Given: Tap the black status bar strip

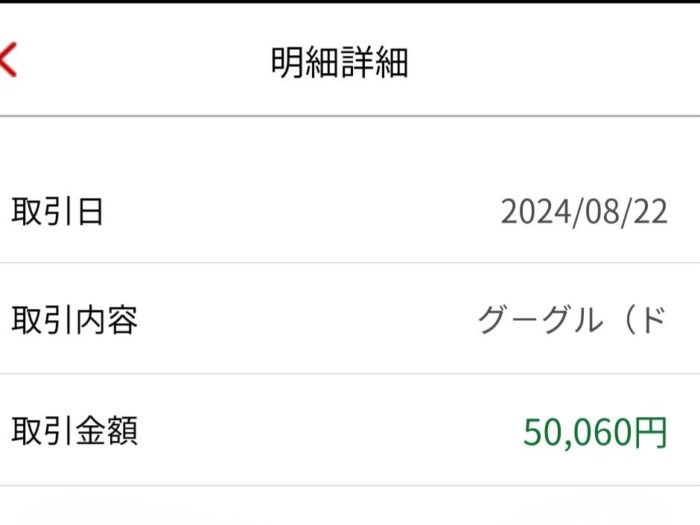Looking at the screenshot, I should click(x=350, y=2).
